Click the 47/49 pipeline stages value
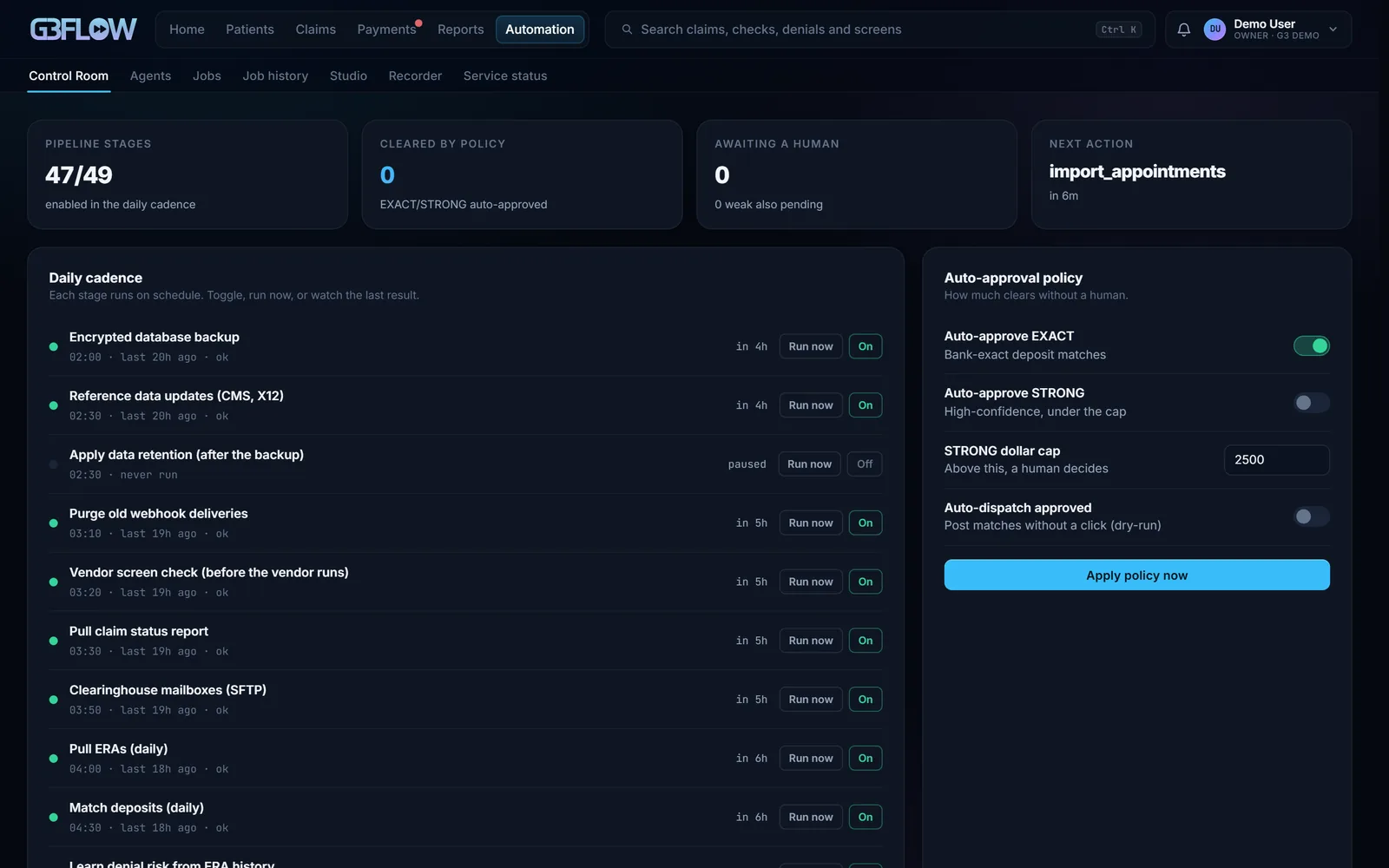 pos(79,175)
